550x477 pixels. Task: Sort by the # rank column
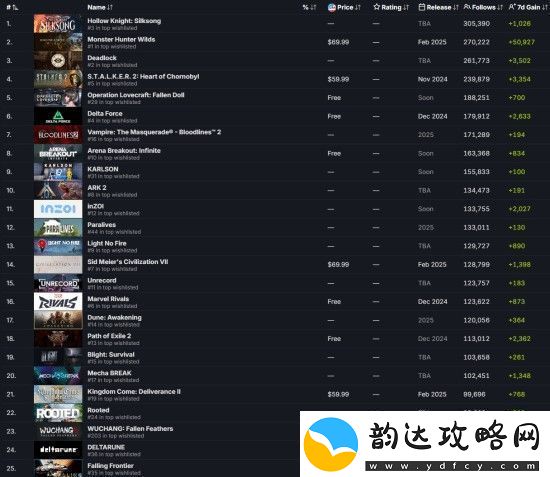[x=12, y=7]
